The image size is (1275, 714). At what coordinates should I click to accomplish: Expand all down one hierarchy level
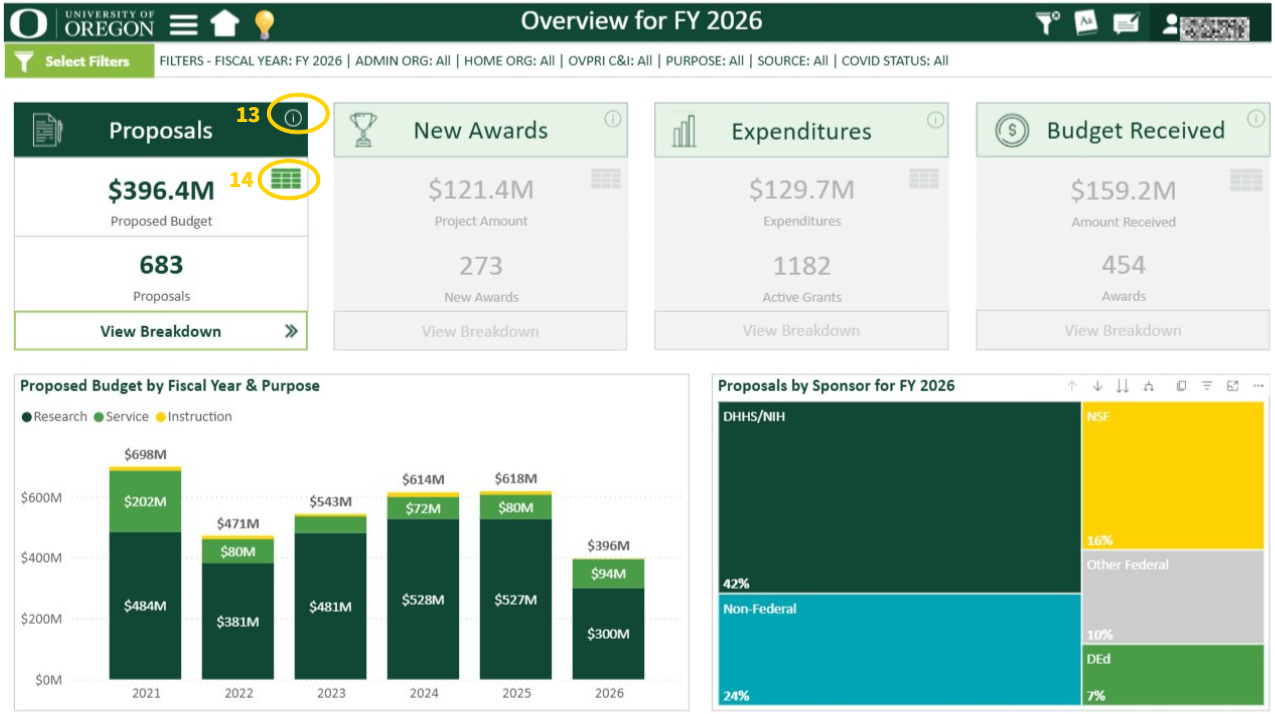[x=1148, y=386]
